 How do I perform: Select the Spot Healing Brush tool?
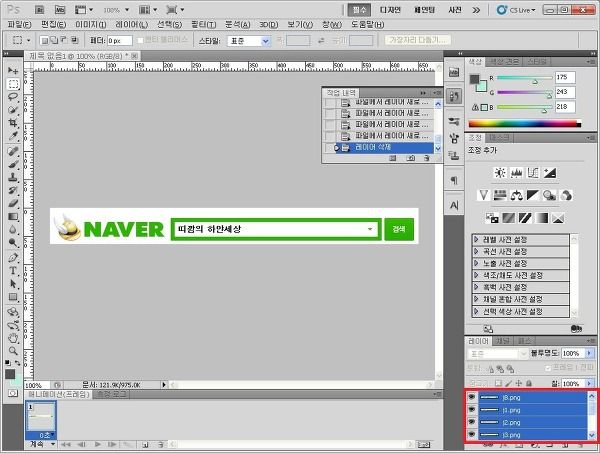coord(13,151)
